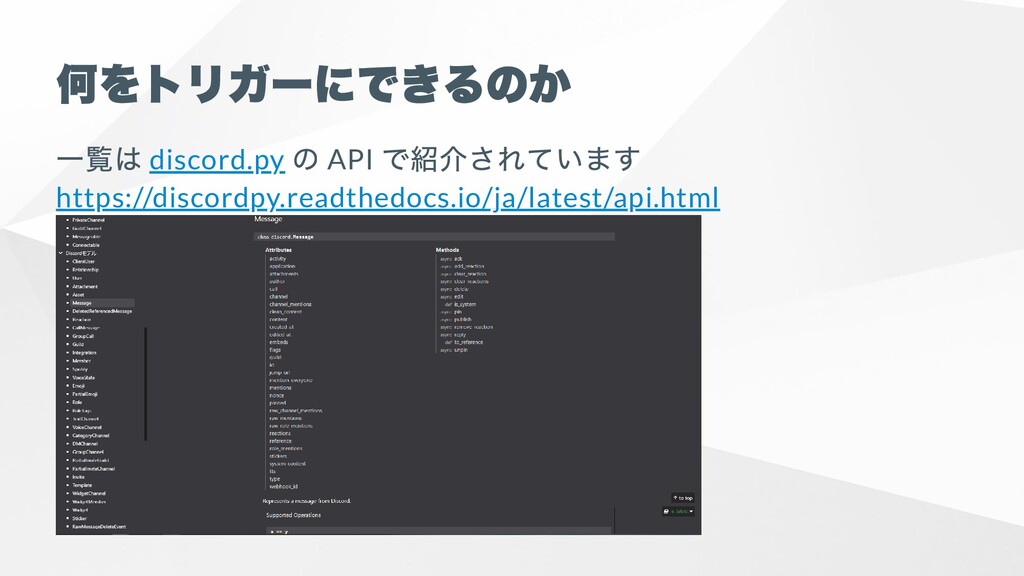Select VoiceChannel in the sidebar
Screen dimensions: 1024x576
(87, 427)
